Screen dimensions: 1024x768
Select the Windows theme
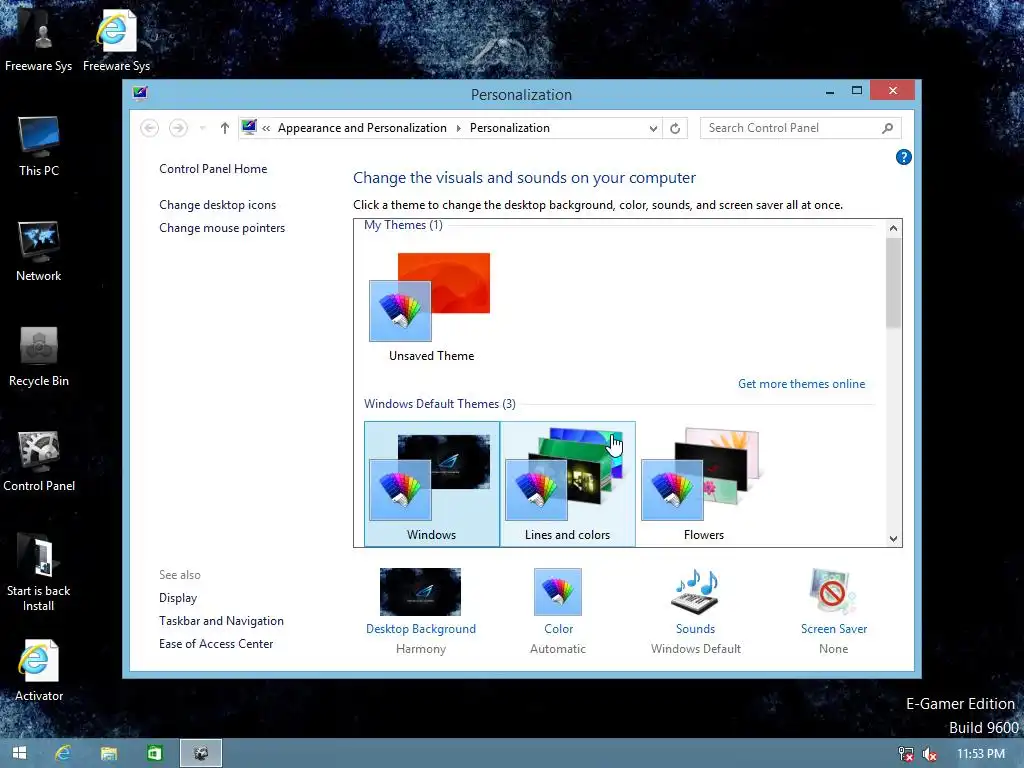coord(432,484)
